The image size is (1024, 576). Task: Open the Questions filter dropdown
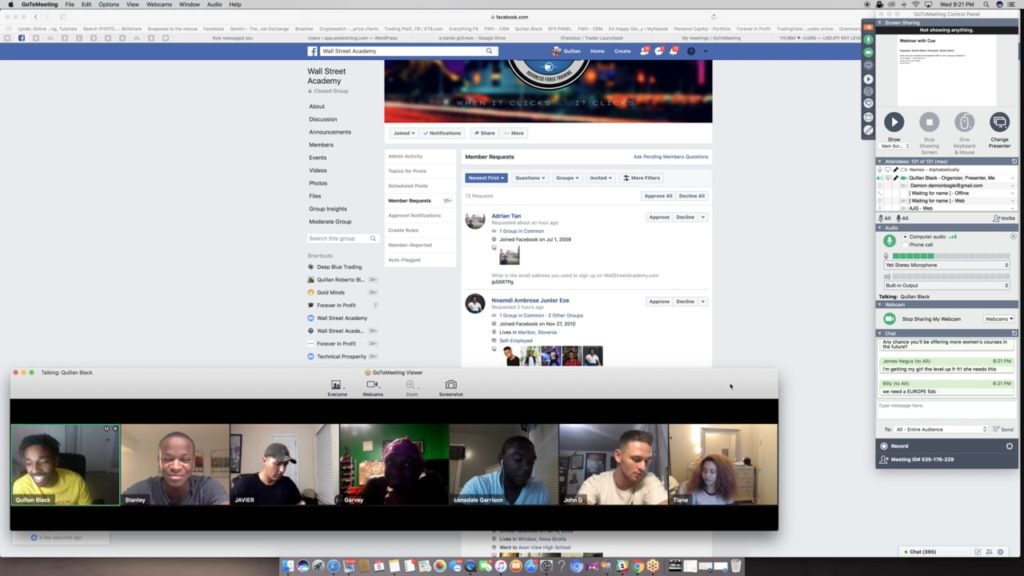click(530, 178)
